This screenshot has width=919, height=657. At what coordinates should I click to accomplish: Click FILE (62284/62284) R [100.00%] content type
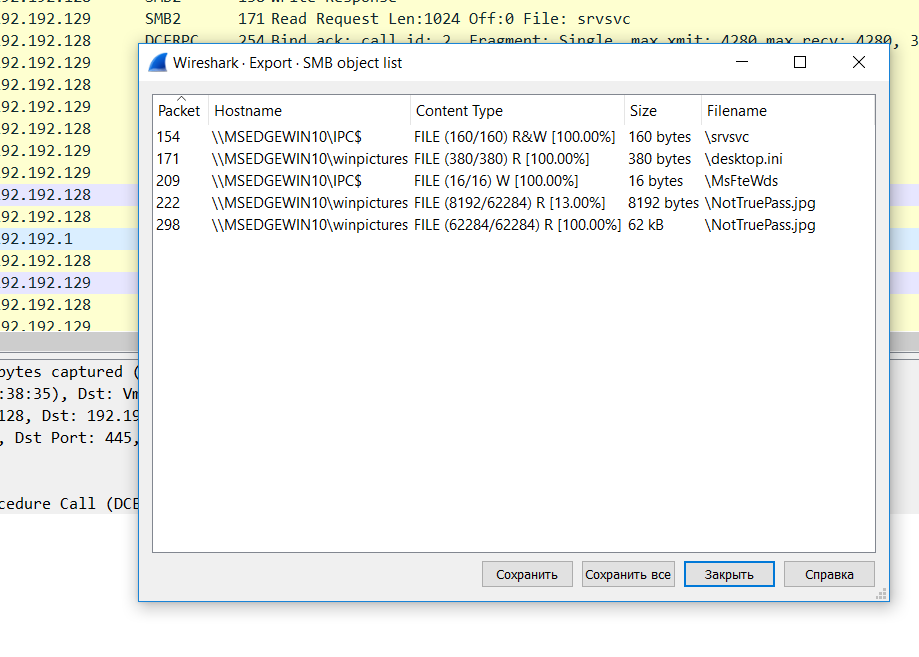[517, 225]
